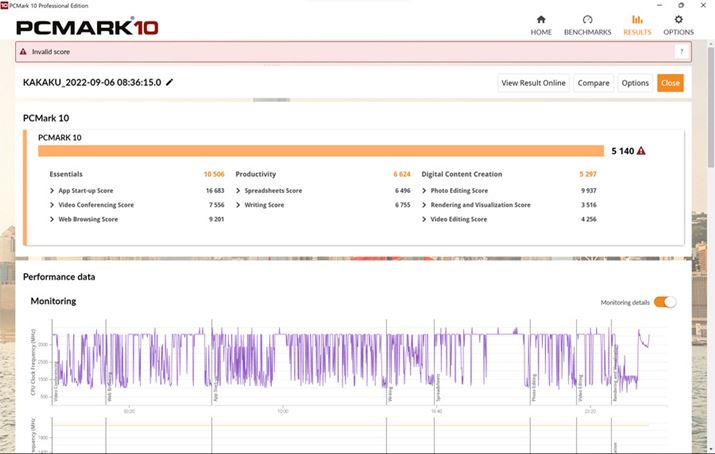The image size is (715, 454).
Task: Expand the Spreadsheets Score row
Action: [x=239, y=190]
